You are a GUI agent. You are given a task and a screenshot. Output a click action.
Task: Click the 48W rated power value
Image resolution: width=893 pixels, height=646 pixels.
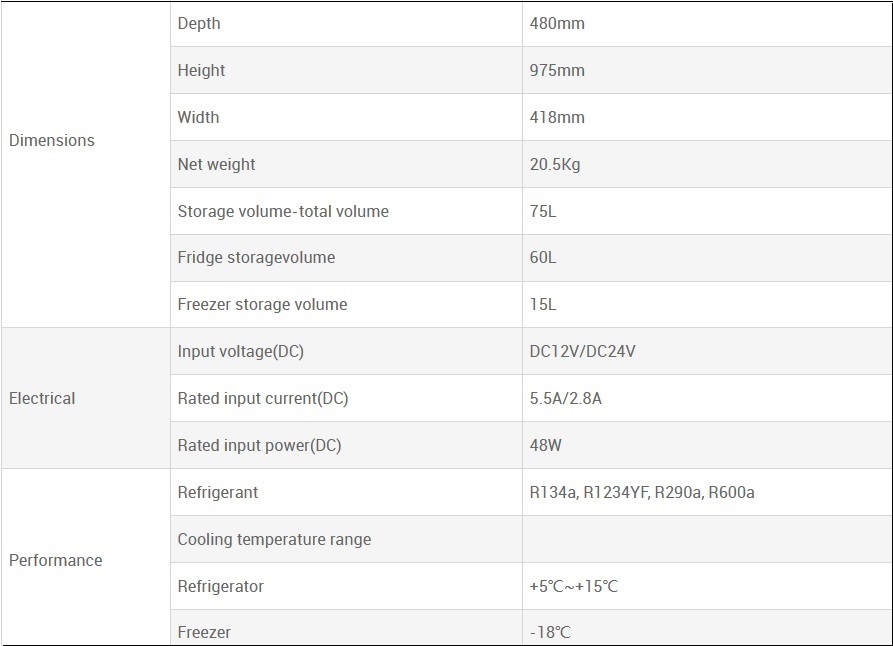click(x=545, y=445)
